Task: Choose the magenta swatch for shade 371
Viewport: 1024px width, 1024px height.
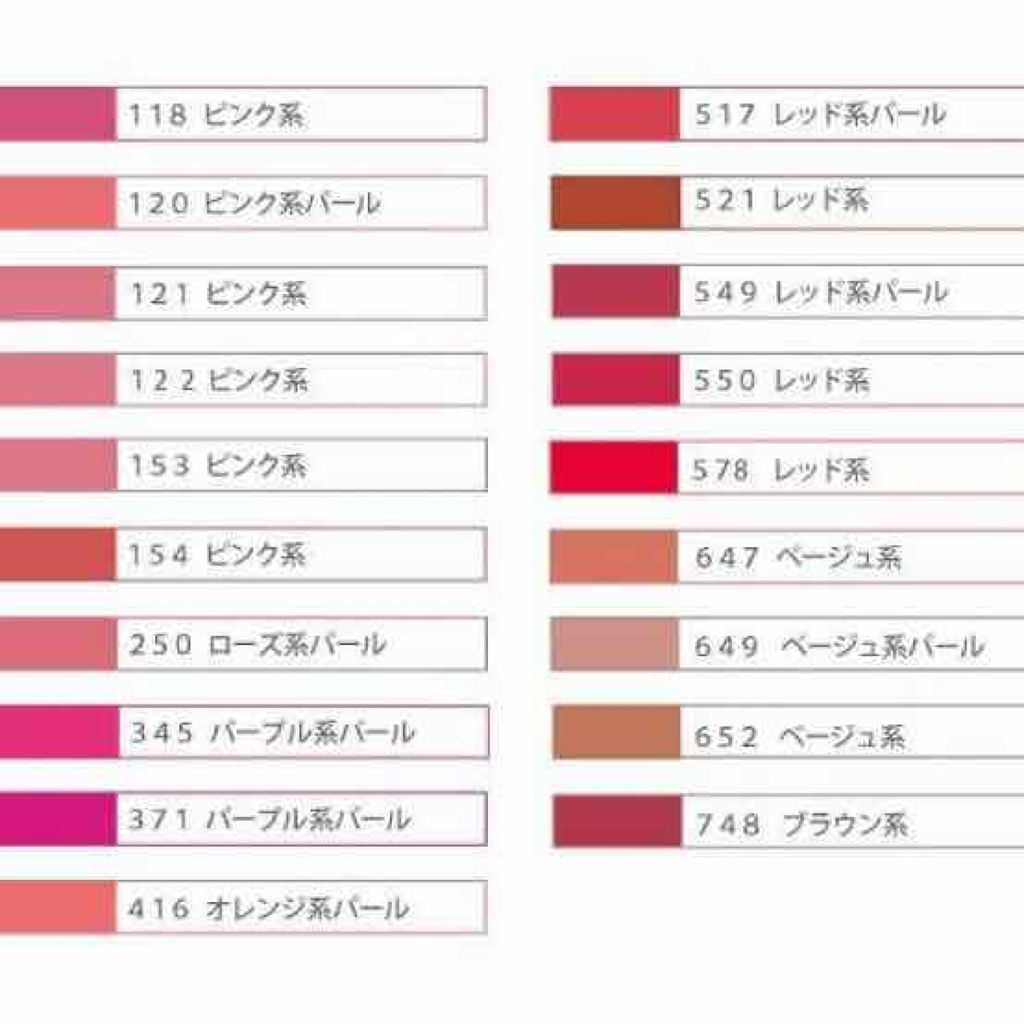Action: (56, 819)
